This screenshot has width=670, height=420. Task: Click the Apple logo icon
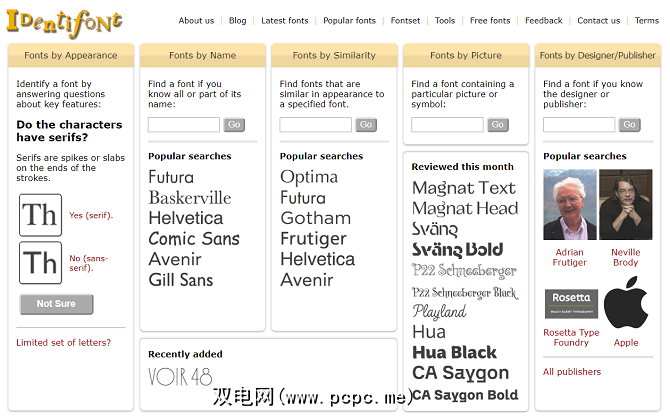point(626,302)
